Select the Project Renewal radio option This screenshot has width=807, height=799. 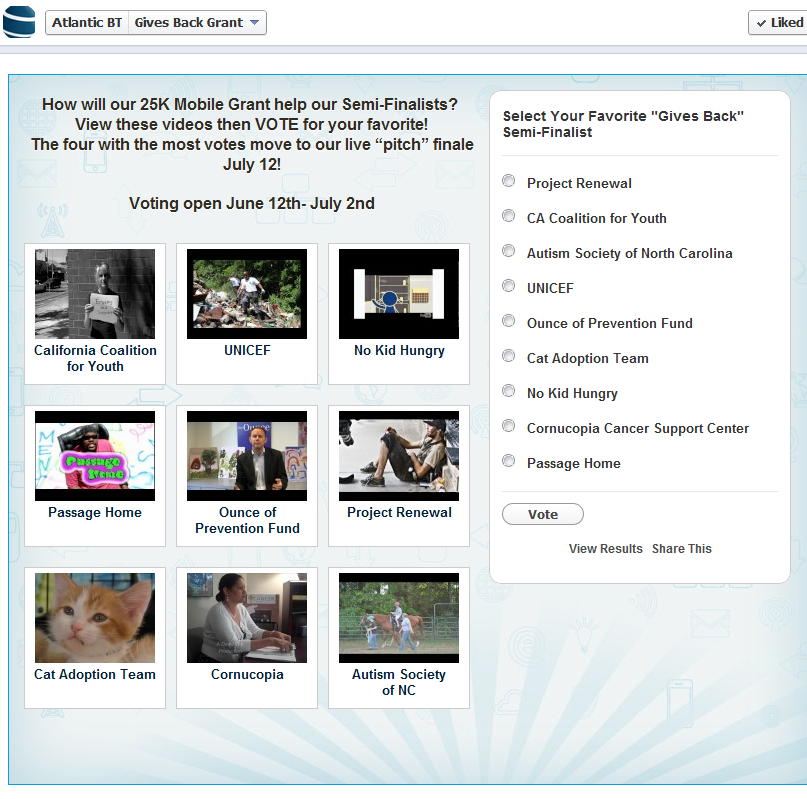(508, 181)
